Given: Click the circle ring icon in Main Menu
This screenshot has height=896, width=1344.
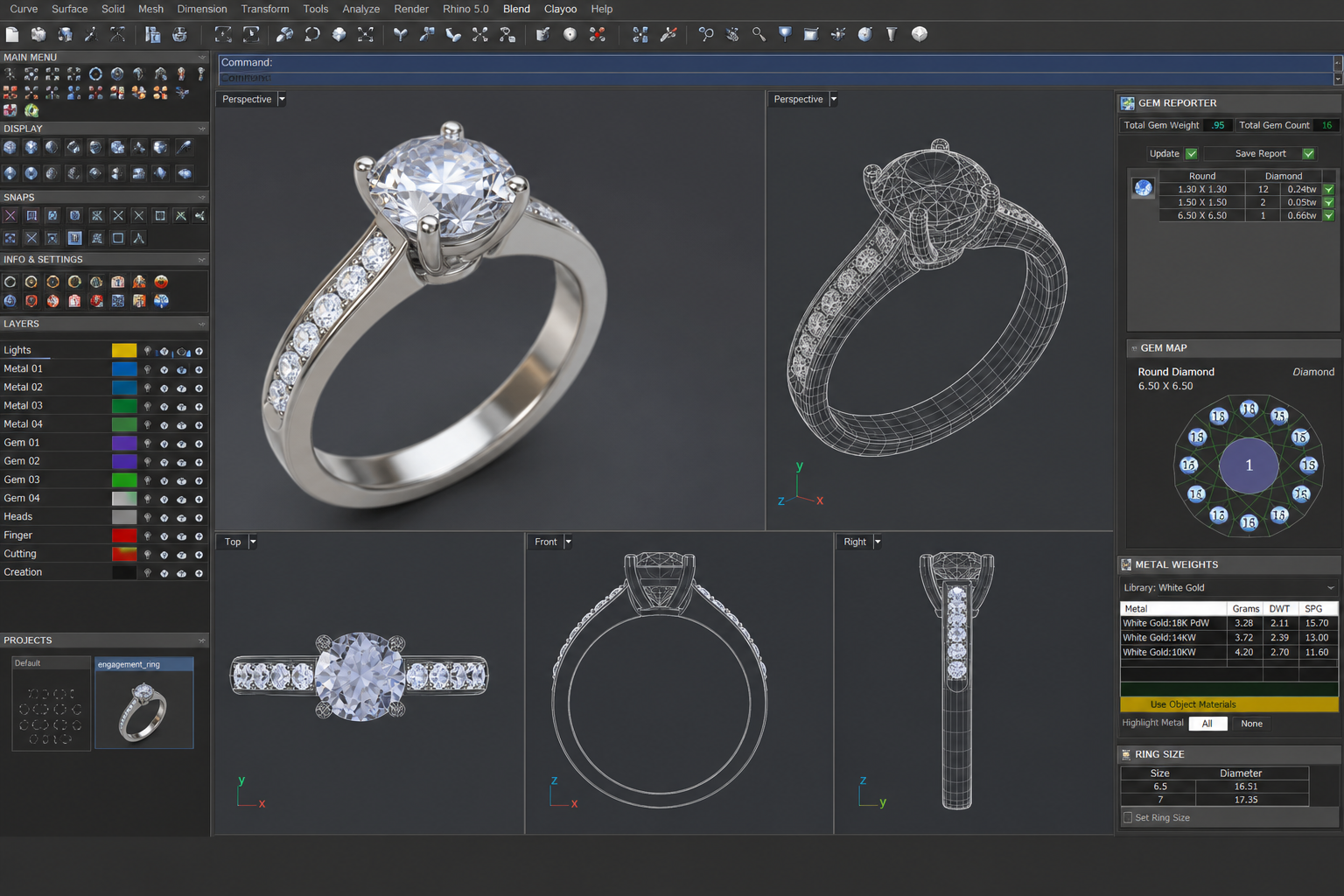Looking at the screenshot, I should [x=95, y=74].
